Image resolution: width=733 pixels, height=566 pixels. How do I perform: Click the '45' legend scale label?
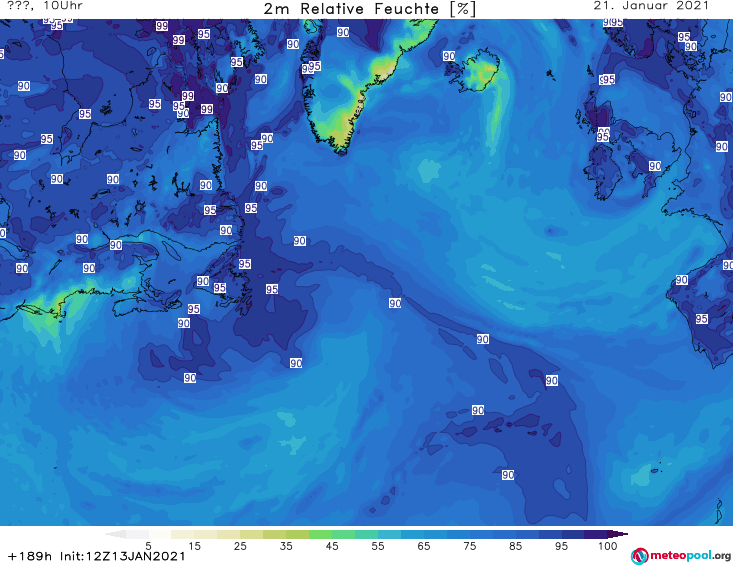coord(332,546)
